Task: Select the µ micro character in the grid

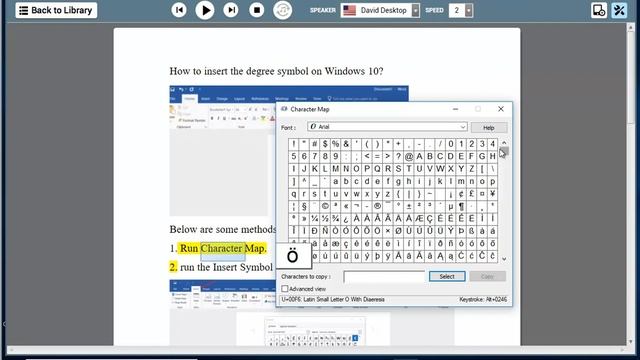Action: tap(451, 206)
